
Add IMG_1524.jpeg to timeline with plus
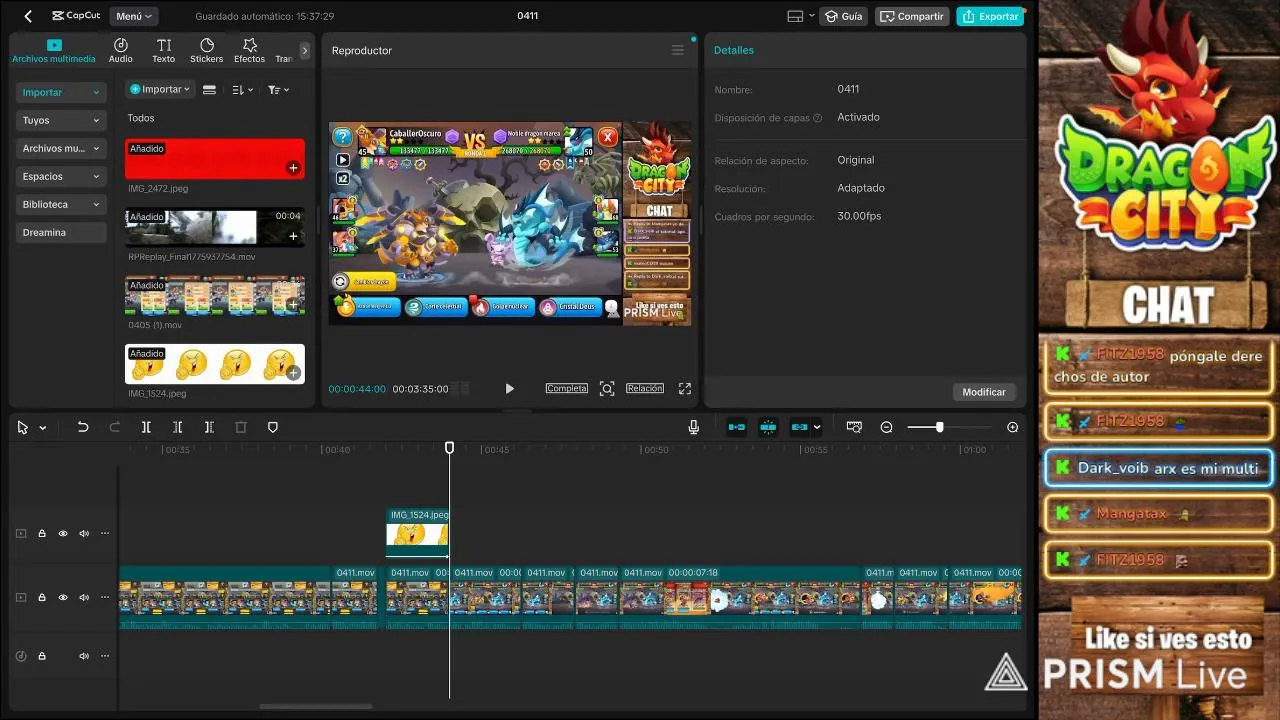tap(293, 373)
